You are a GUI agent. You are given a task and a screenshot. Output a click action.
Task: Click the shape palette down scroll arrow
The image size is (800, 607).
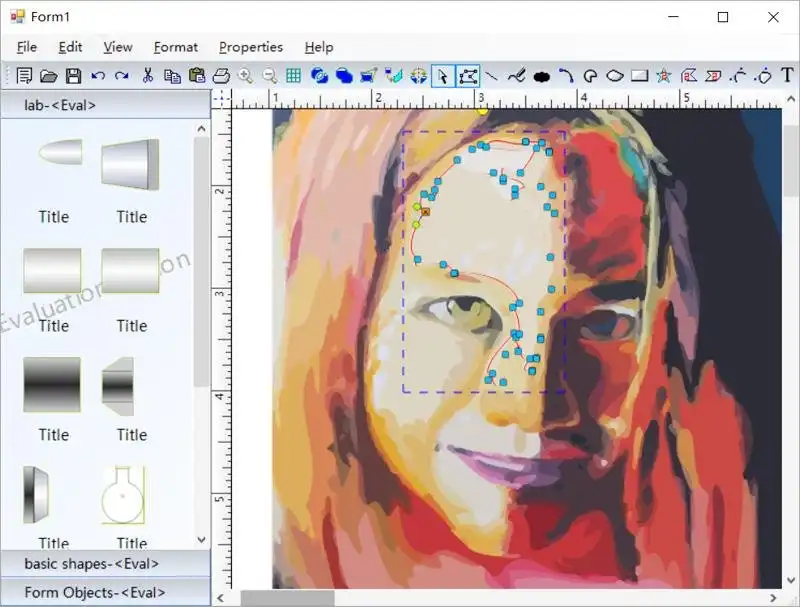(x=202, y=540)
